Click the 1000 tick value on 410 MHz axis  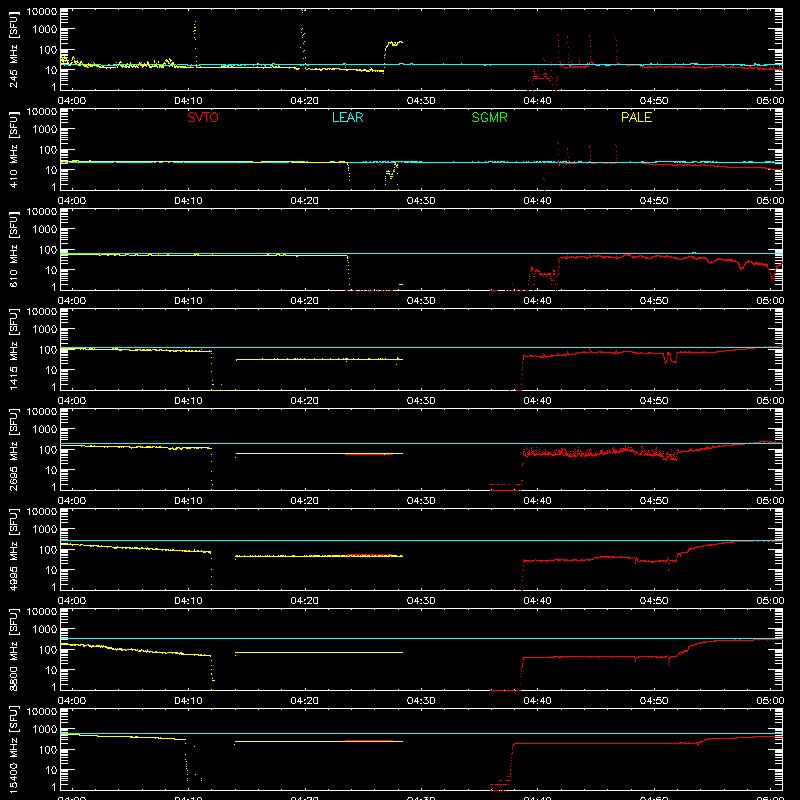[45, 130]
